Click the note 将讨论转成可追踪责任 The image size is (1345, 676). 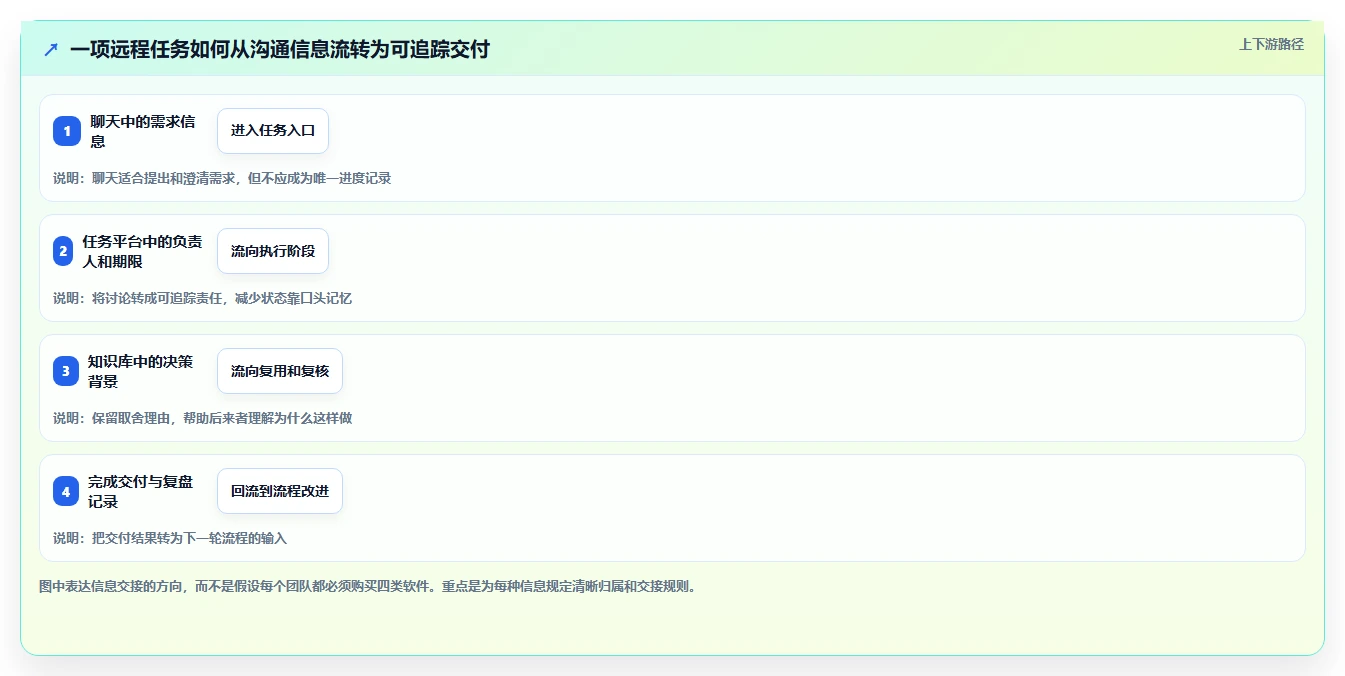click(202, 298)
